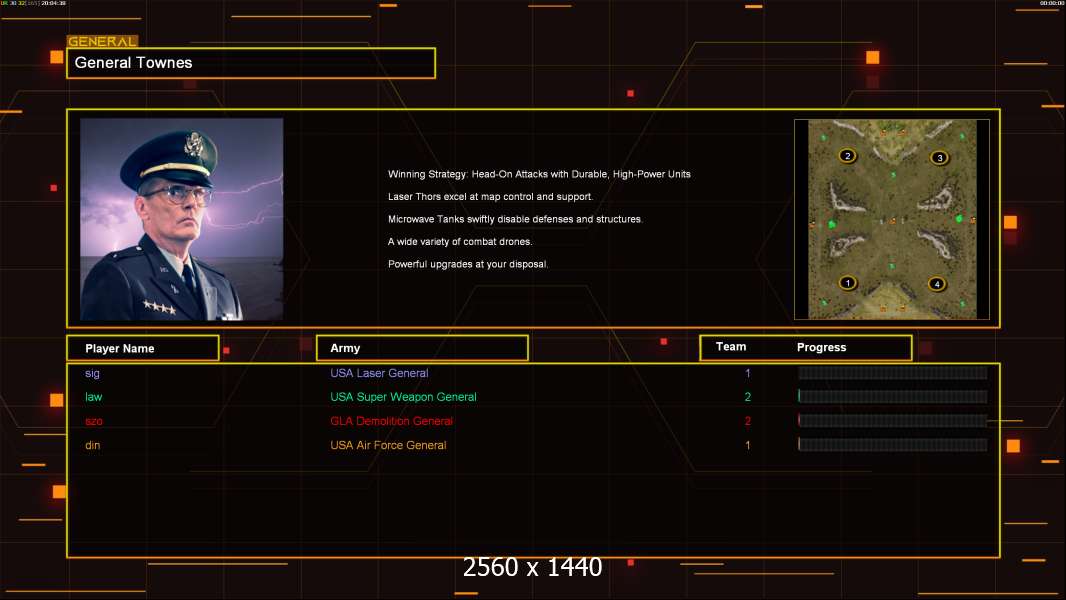
Task: Click the GENERAL label tag
Action: click(102, 41)
